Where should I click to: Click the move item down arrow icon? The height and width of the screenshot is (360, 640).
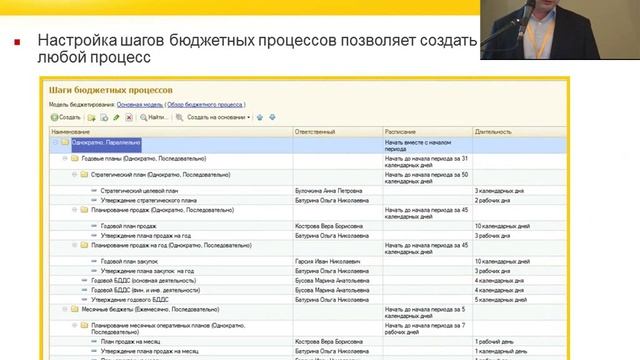click(x=272, y=118)
